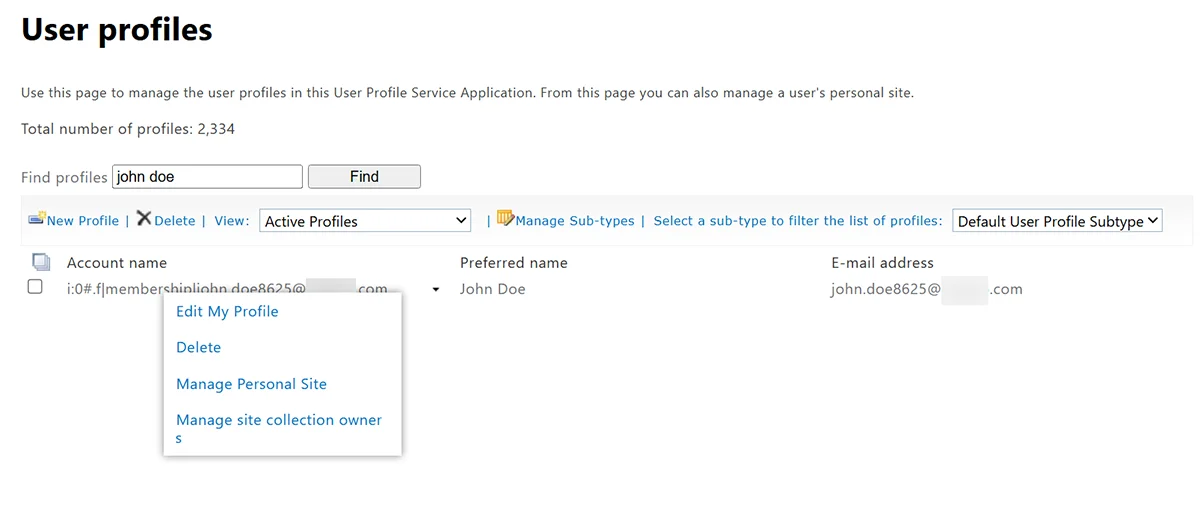Click the membership account name entry
This screenshot has height=517, width=1200.
[x=227, y=289]
